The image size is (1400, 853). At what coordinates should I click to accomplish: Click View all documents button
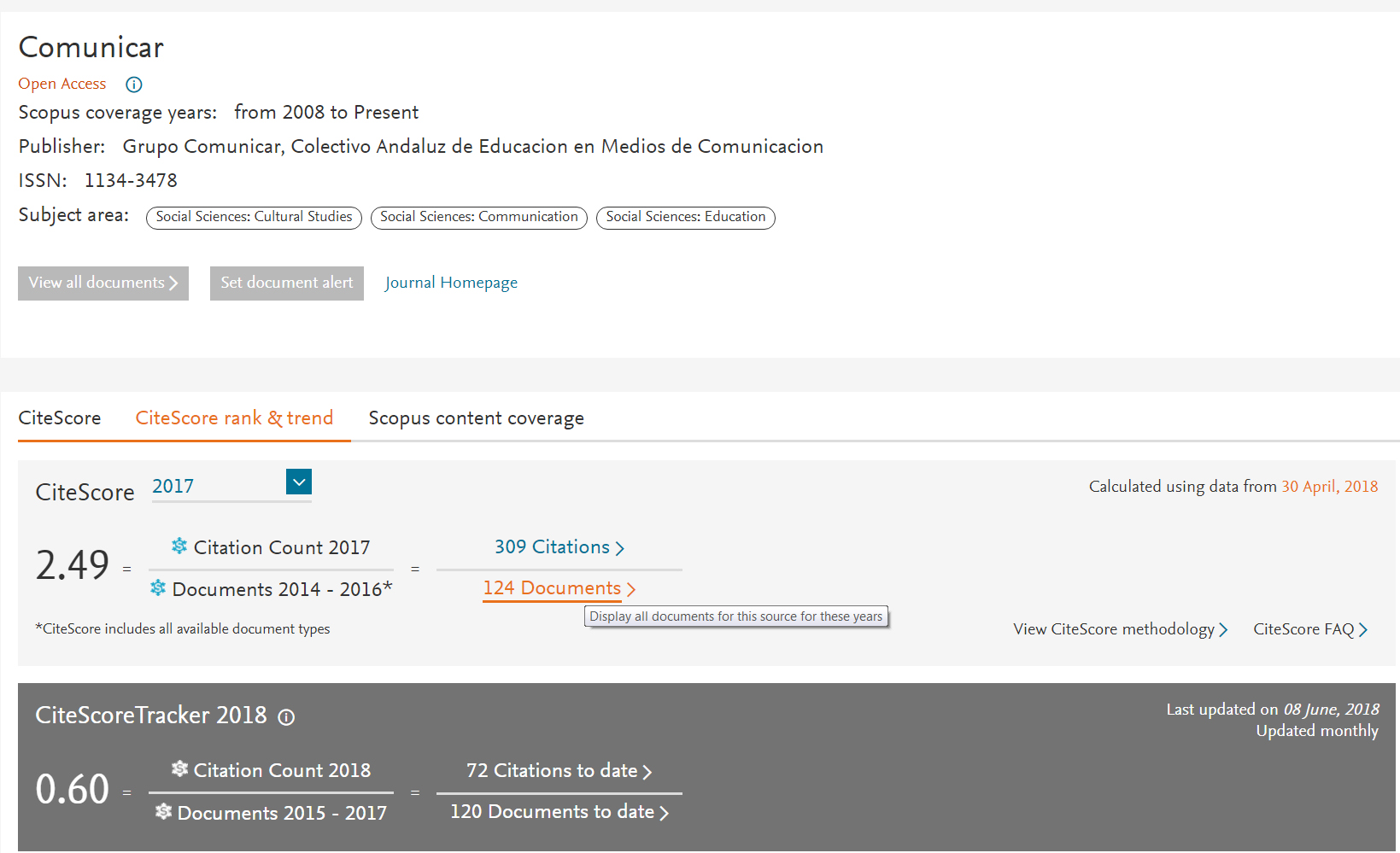[x=103, y=283]
